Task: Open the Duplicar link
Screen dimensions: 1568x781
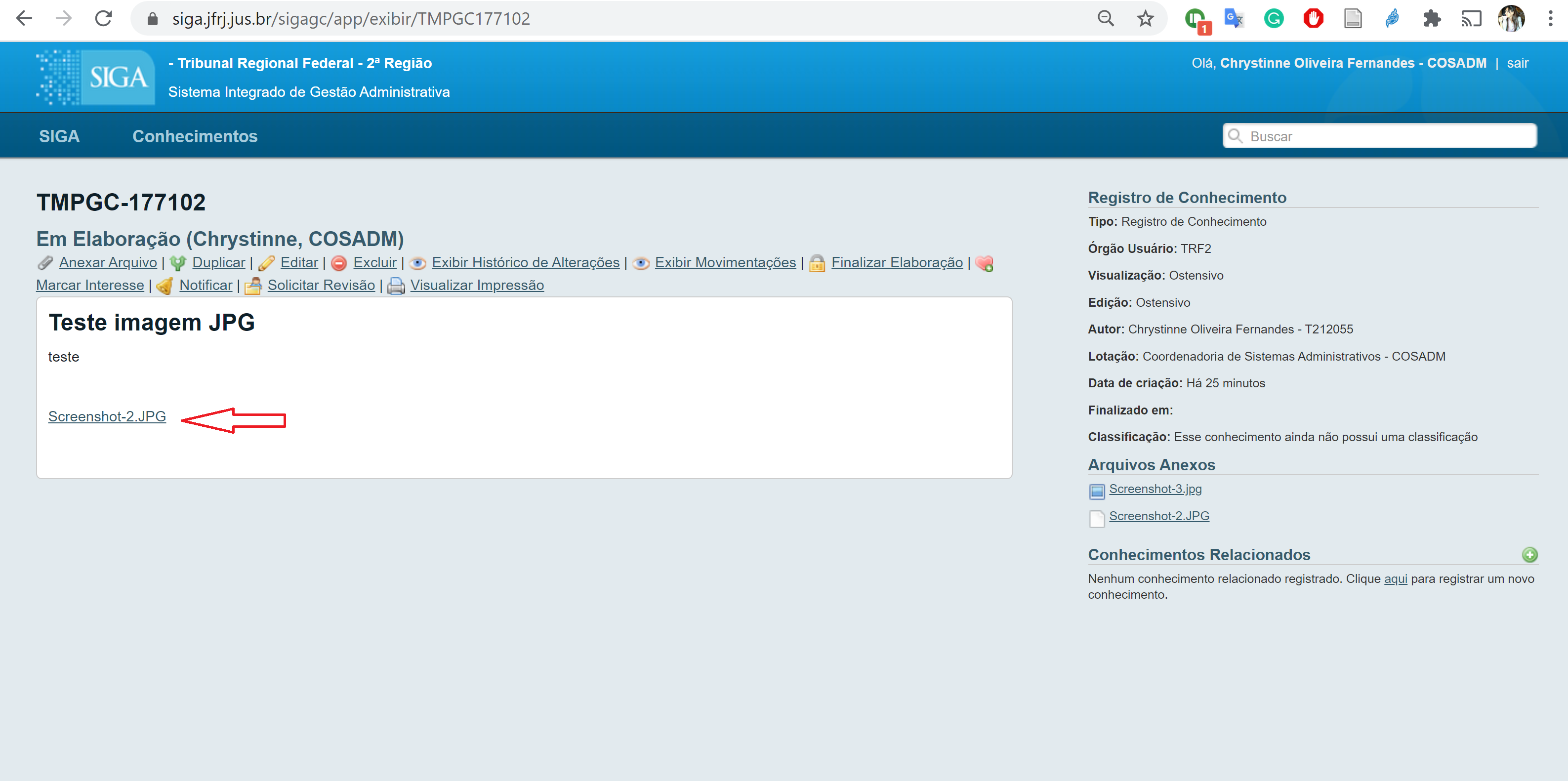Action: [x=218, y=262]
